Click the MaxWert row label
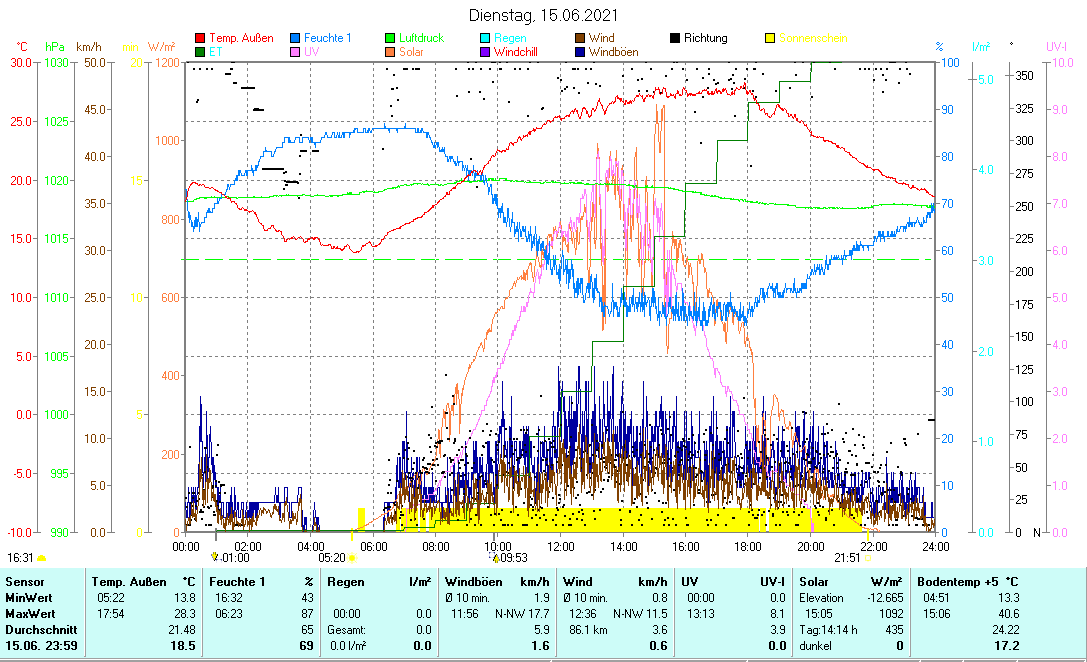The height and width of the screenshot is (662, 1087). [30, 614]
